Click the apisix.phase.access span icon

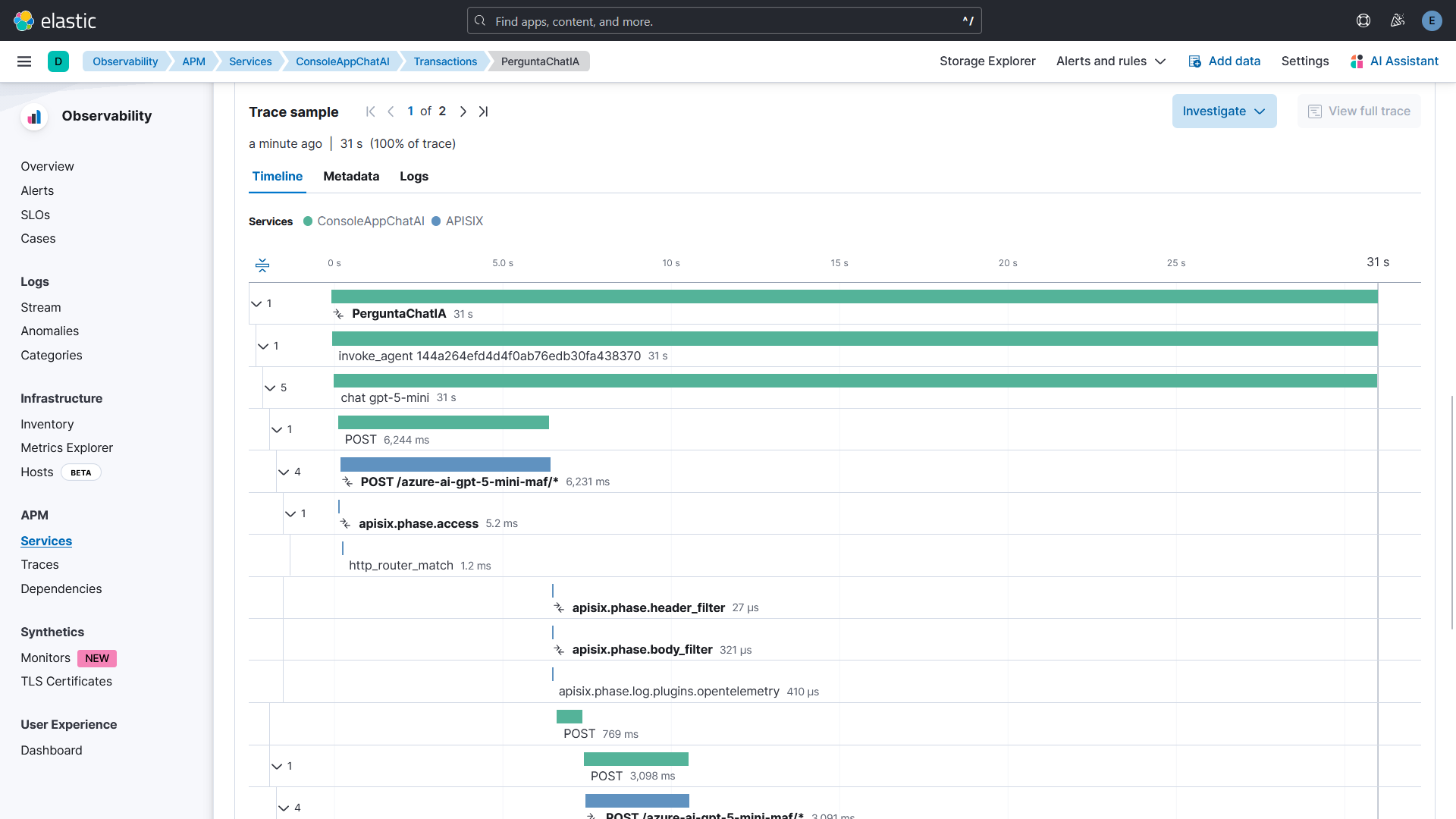346,524
